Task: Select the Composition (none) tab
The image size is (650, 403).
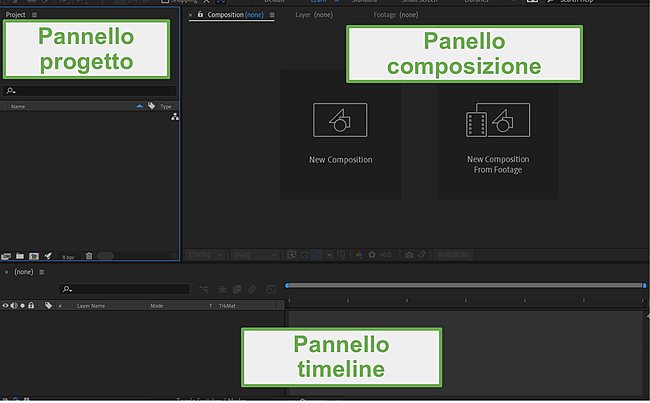Action: pyautogui.click(x=235, y=15)
